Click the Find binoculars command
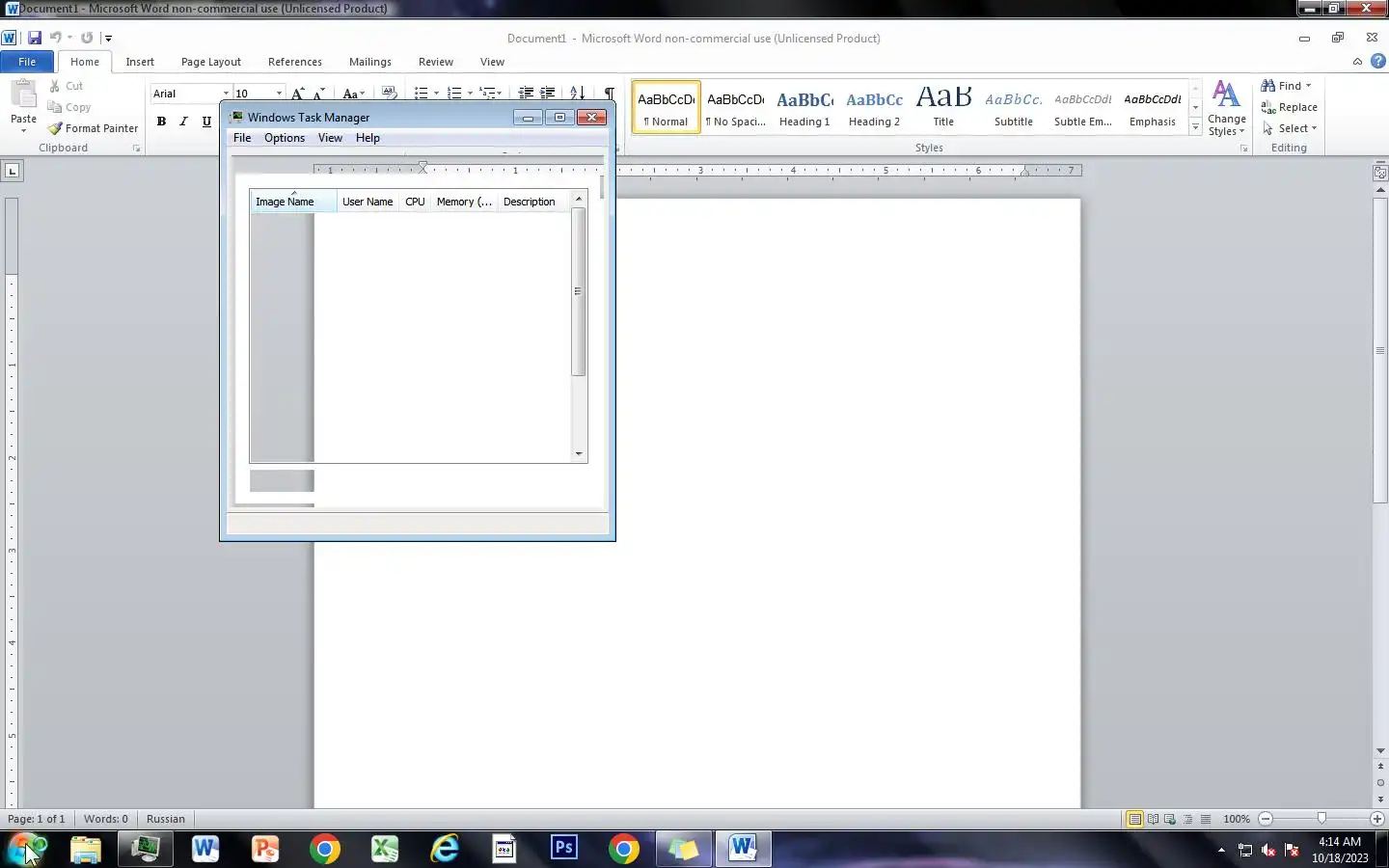 tap(1285, 86)
